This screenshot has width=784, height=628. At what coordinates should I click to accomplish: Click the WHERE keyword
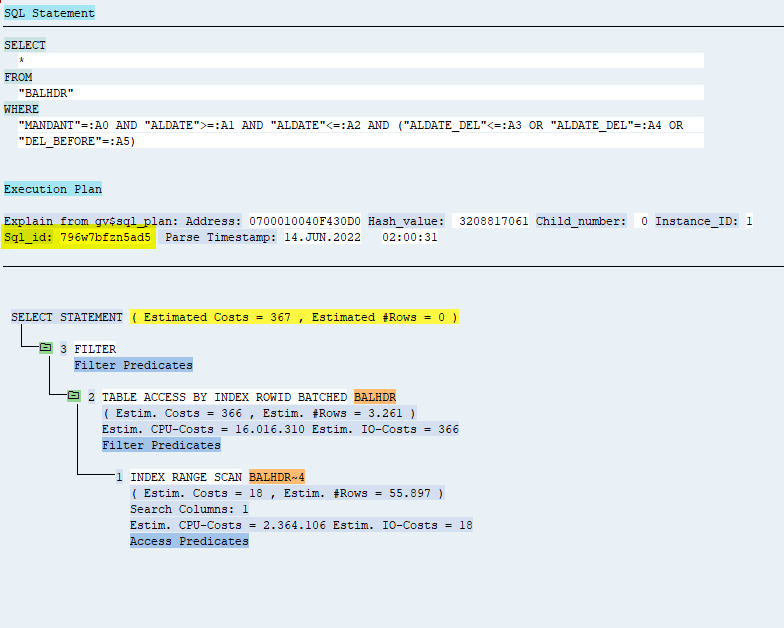tap(22, 109)
